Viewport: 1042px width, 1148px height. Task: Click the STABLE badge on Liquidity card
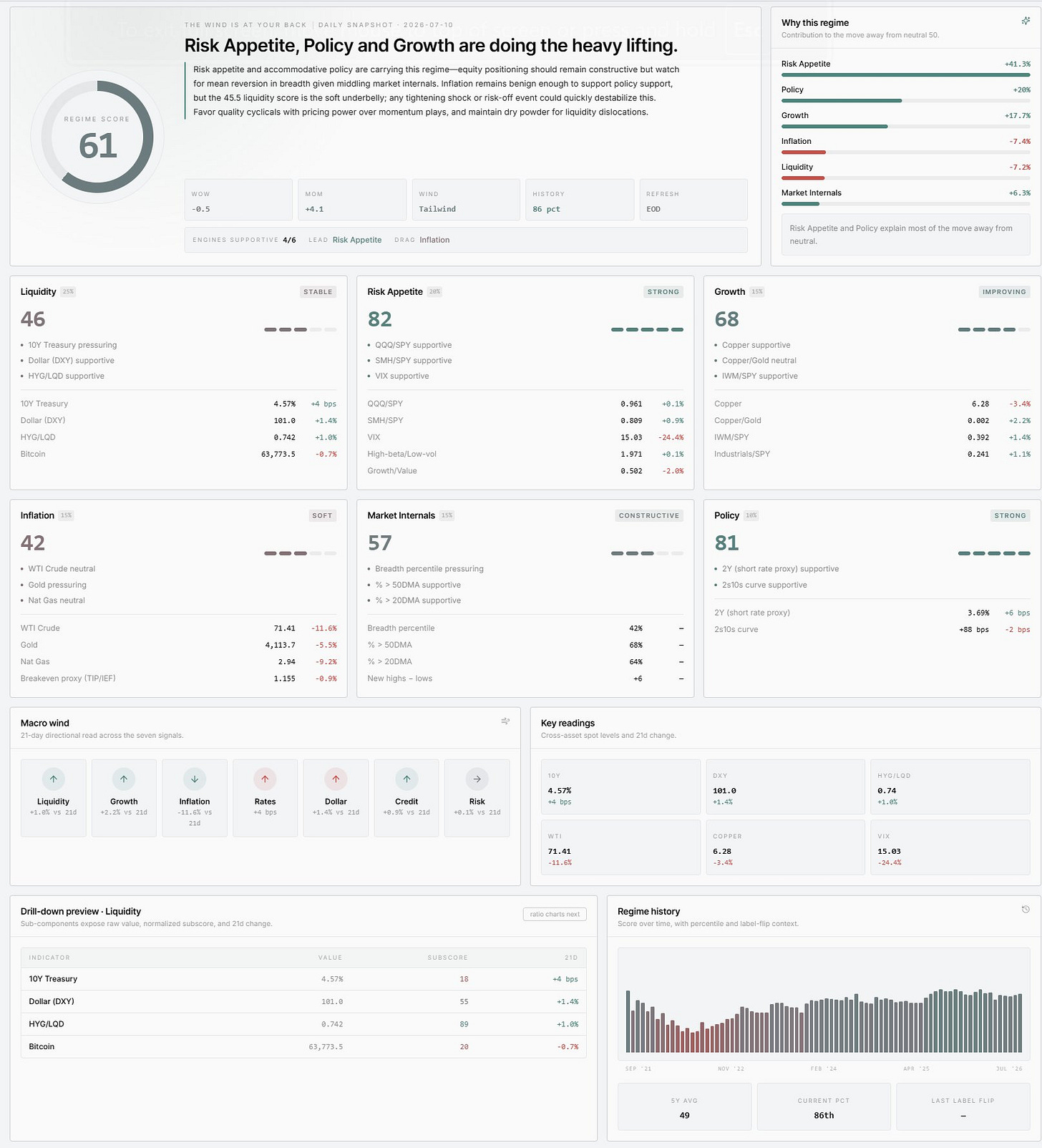(318, 292)
